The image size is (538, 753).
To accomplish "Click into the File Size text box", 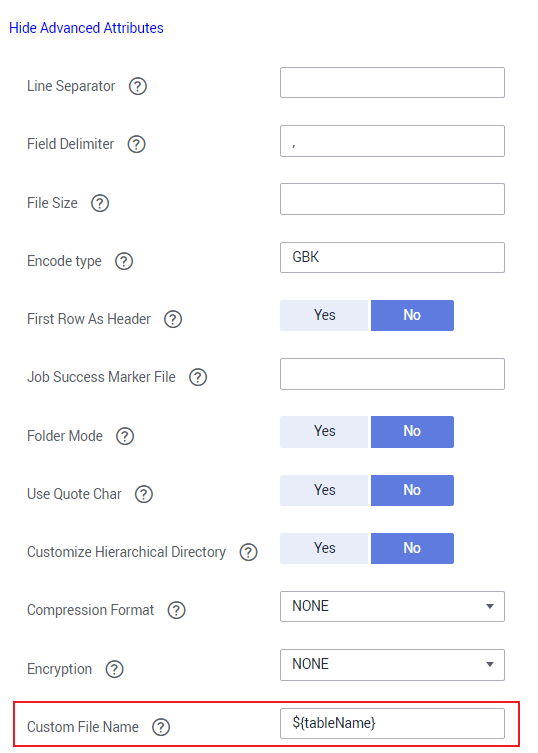I will (392, 199).
